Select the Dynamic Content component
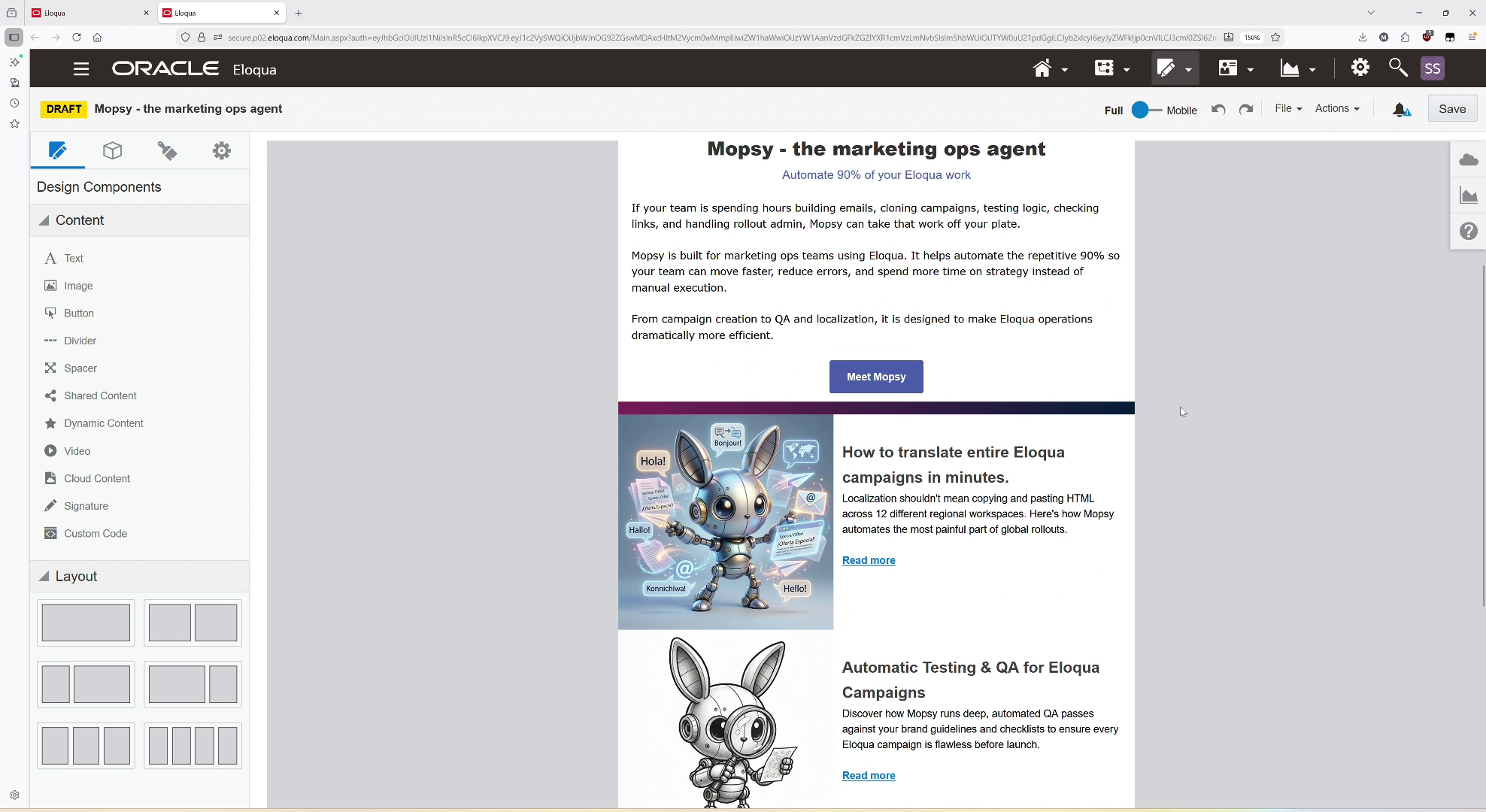This screenshot has width=1486, height=812. pyautogui.click(x=94, y=423)
